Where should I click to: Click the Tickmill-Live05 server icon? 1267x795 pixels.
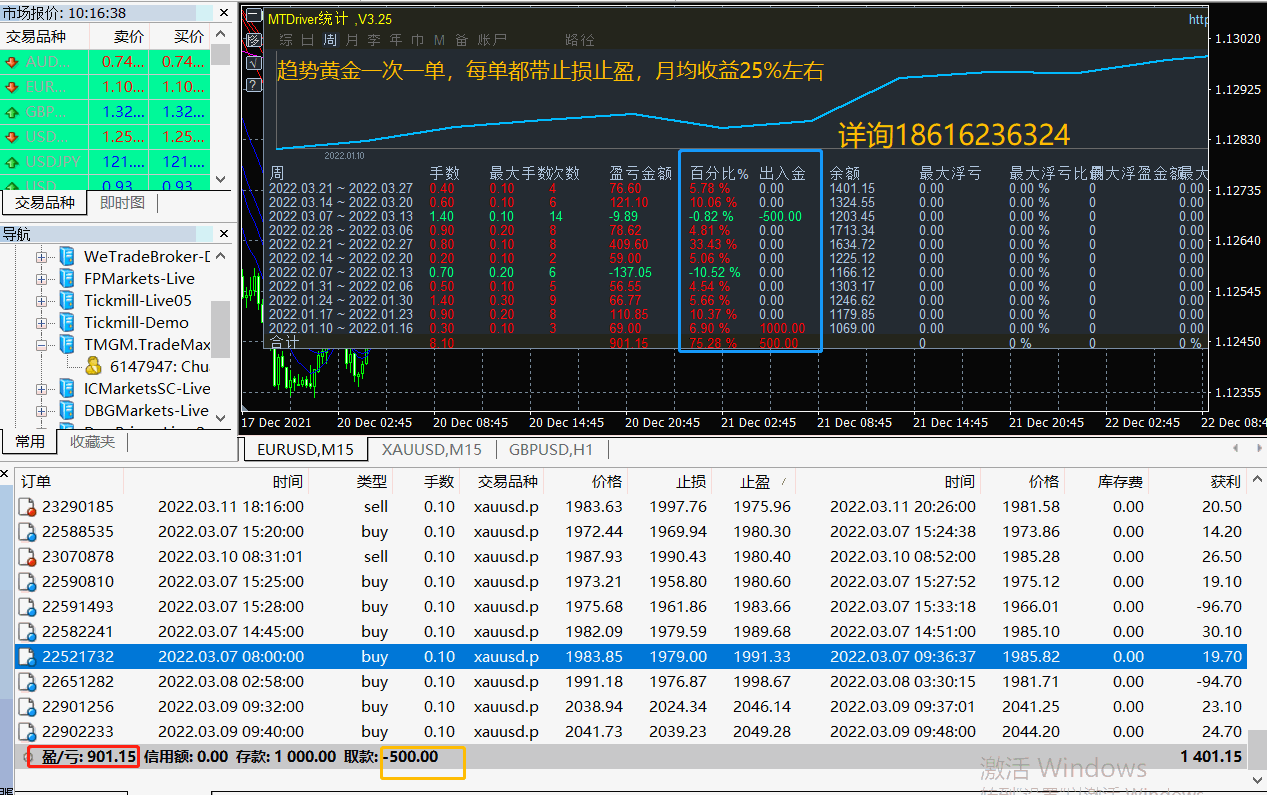67,300
